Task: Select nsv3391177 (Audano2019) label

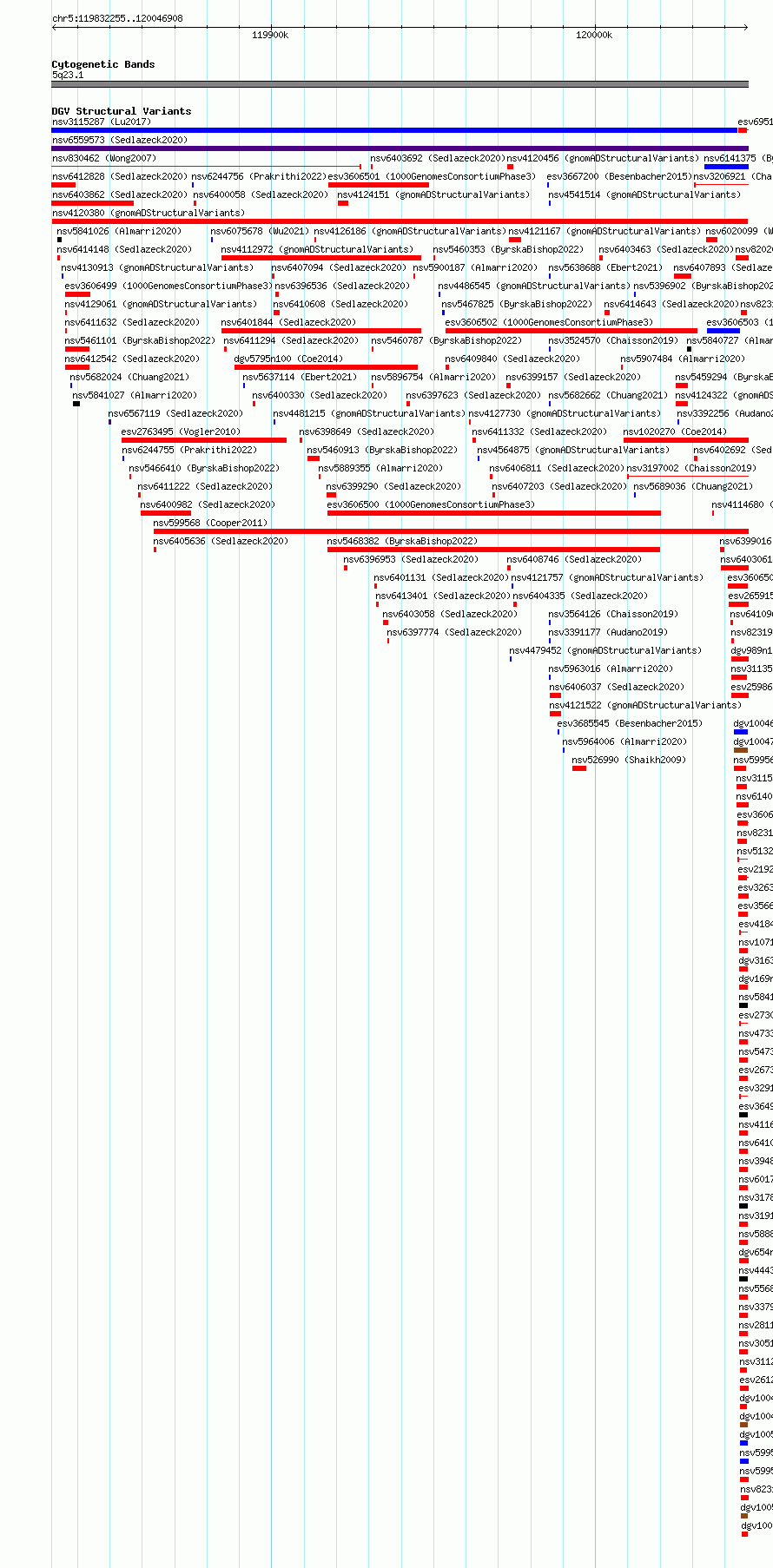Action: tap(608, 632)
